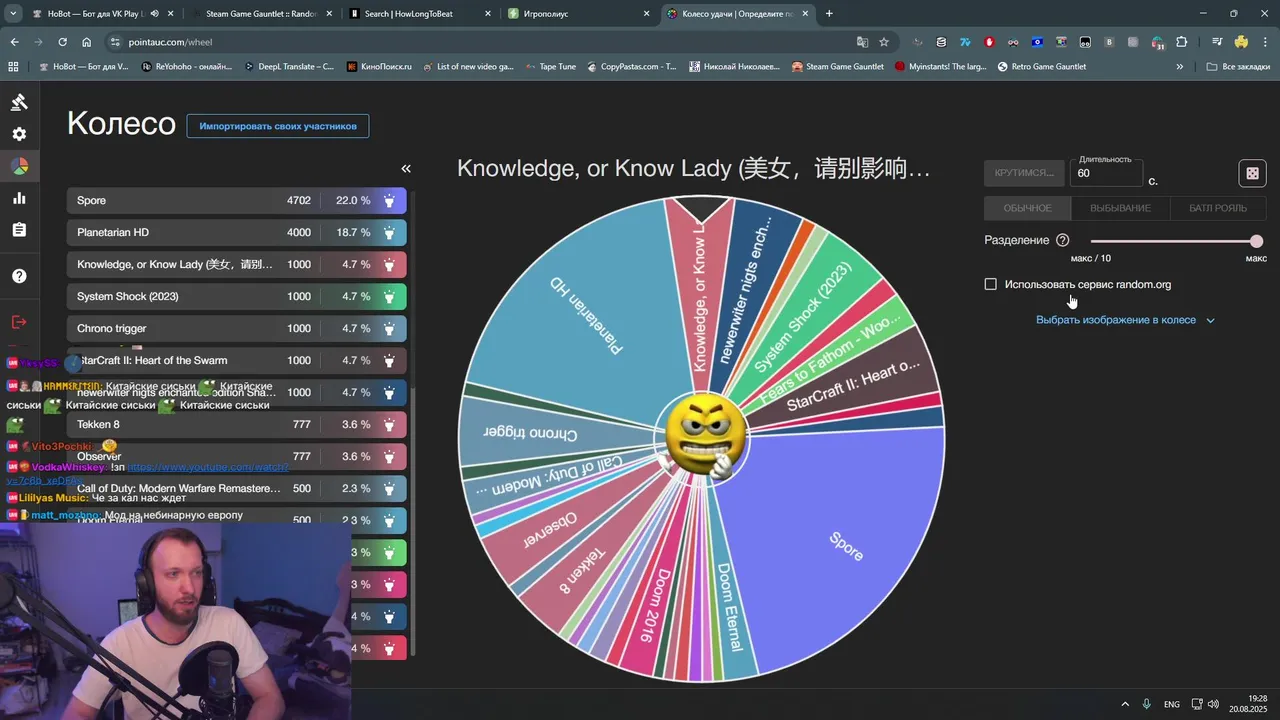The width and height of the screenshot is (1280, 720).
Task: Click the pointauc.com/wheel address bar
Action: tap(480, 42)
